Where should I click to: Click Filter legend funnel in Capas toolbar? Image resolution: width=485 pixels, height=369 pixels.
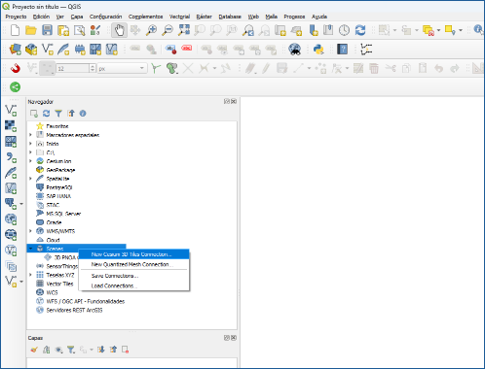(x=71, y=350)
